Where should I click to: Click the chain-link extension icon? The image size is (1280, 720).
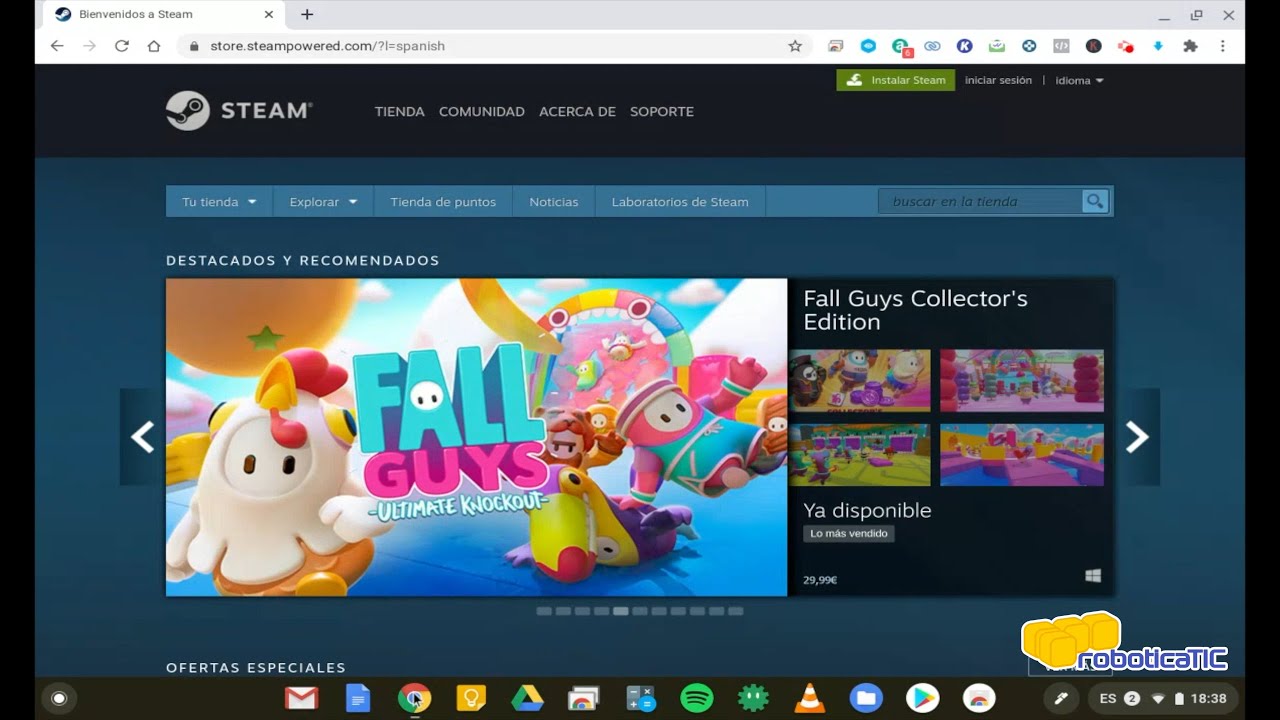[x=932, y=46]
